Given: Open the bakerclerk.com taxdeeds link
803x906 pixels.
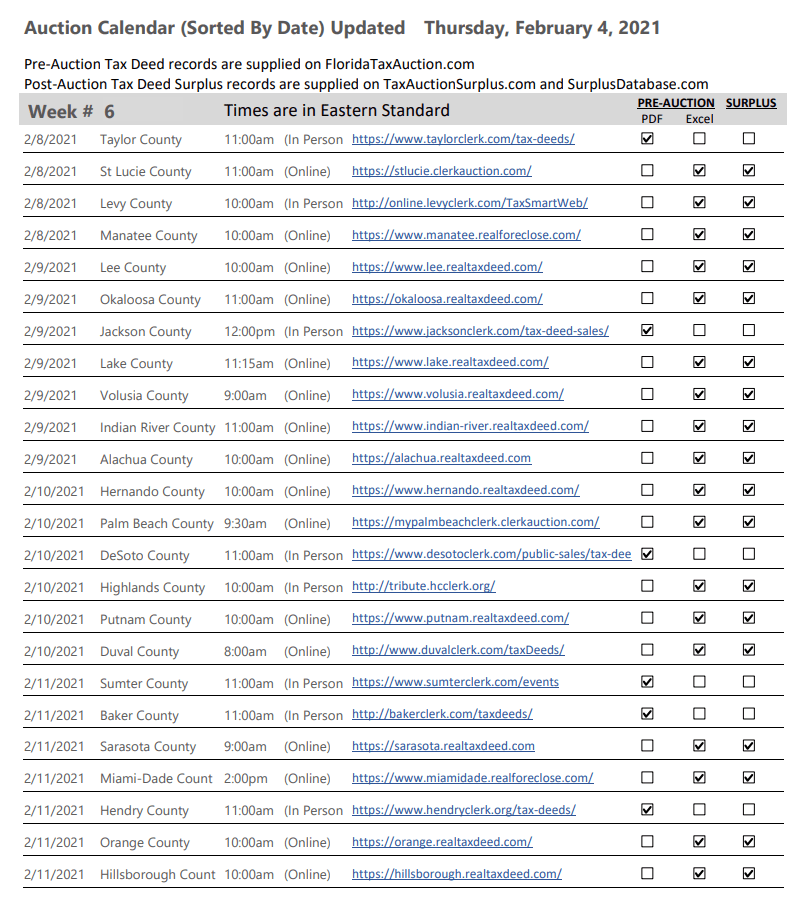Looking at the screenshot, I should (442, 714).
